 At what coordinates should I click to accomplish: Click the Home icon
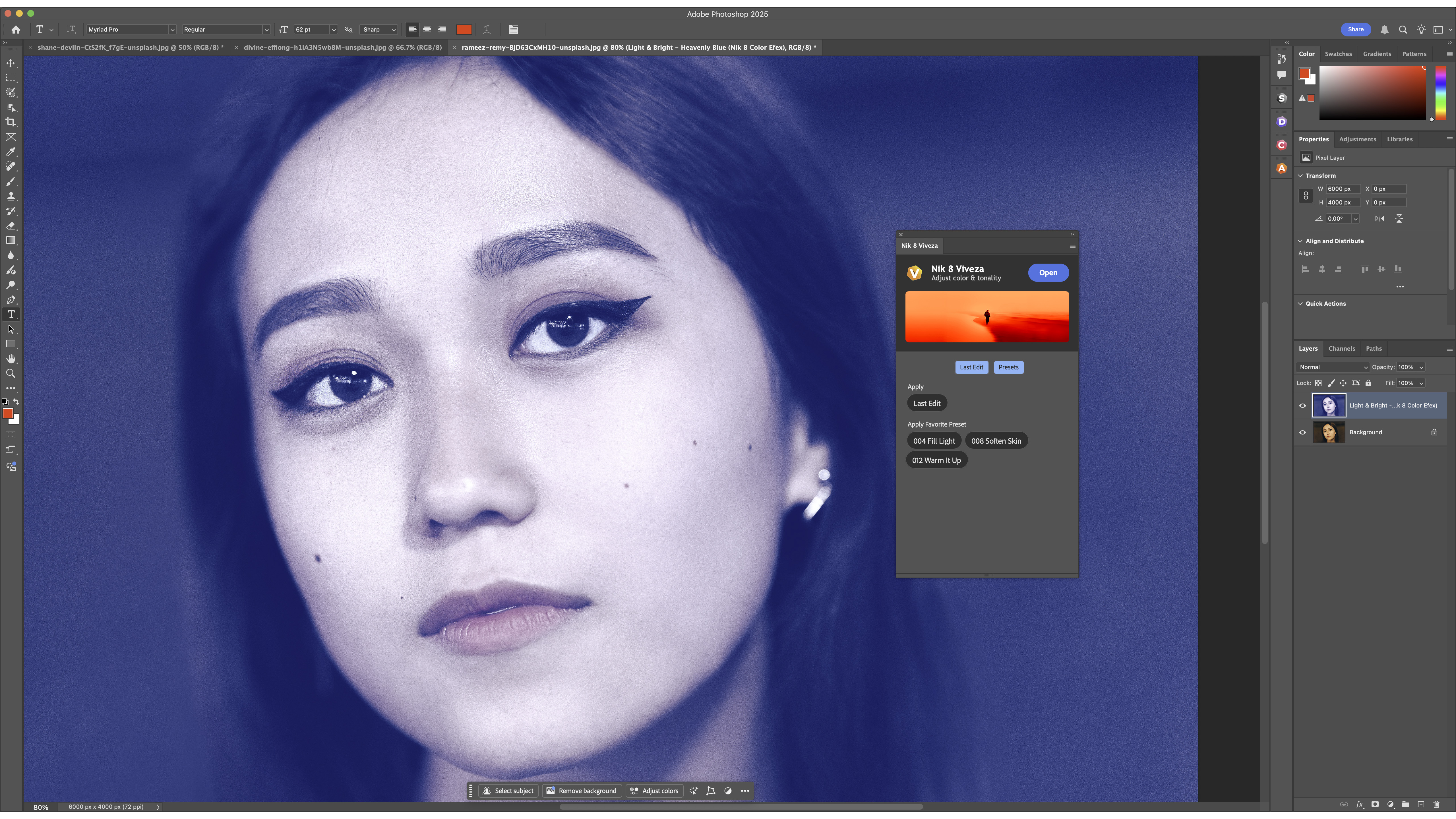point(16,29)
